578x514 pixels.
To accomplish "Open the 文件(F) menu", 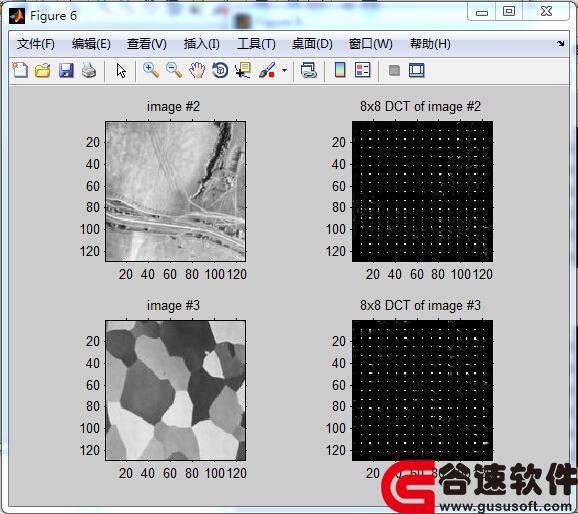I will coord(36,44).
